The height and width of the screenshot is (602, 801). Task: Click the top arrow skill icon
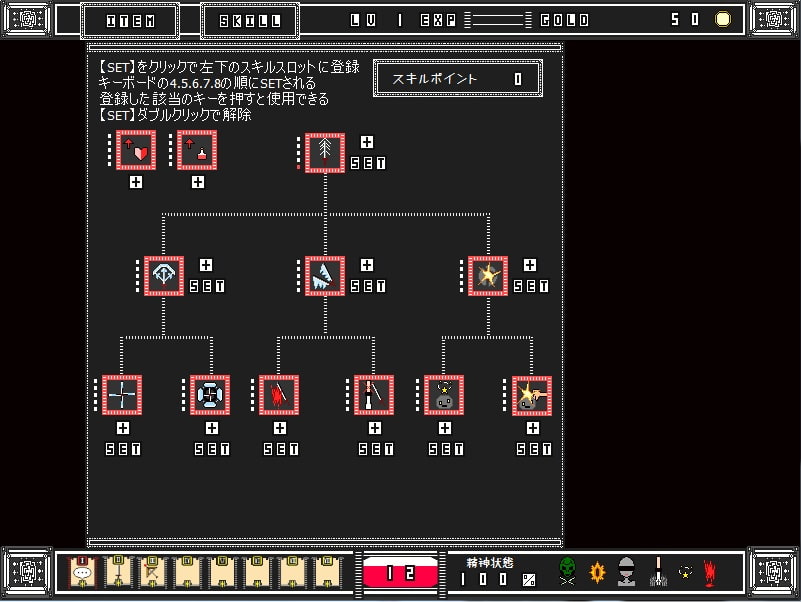(325, 153)
